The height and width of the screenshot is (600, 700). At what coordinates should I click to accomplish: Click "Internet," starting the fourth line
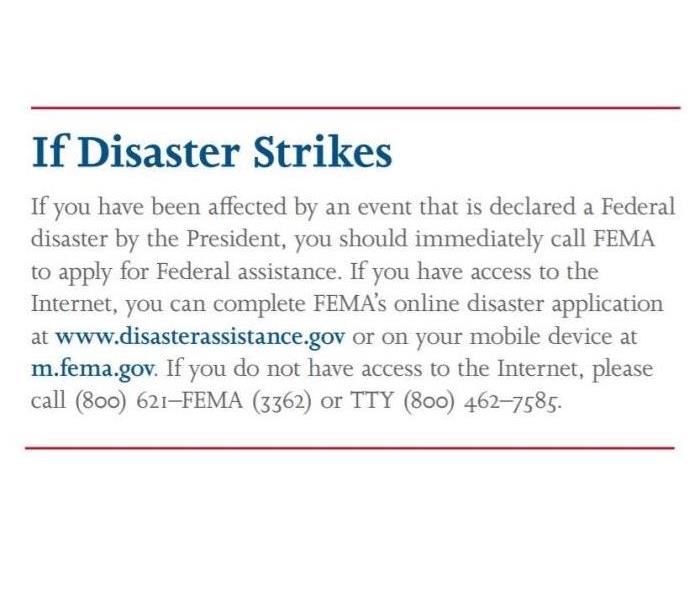tap(74, 304)
